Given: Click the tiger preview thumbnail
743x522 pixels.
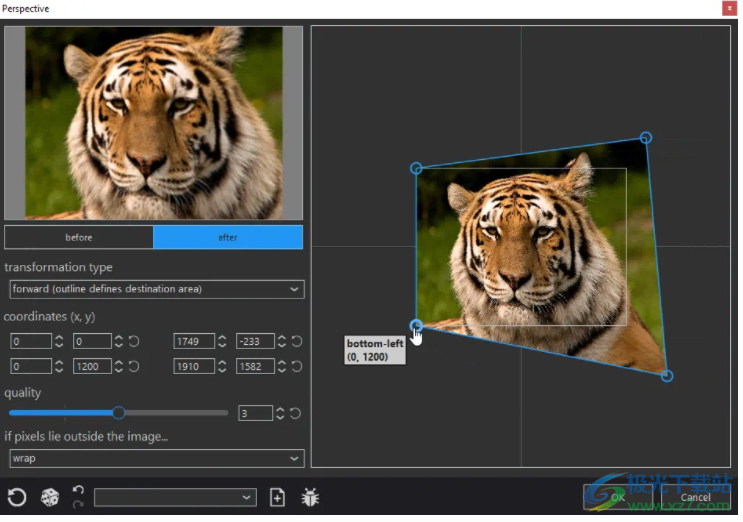Looking at the screenshot, I should [x=154, y=123].
